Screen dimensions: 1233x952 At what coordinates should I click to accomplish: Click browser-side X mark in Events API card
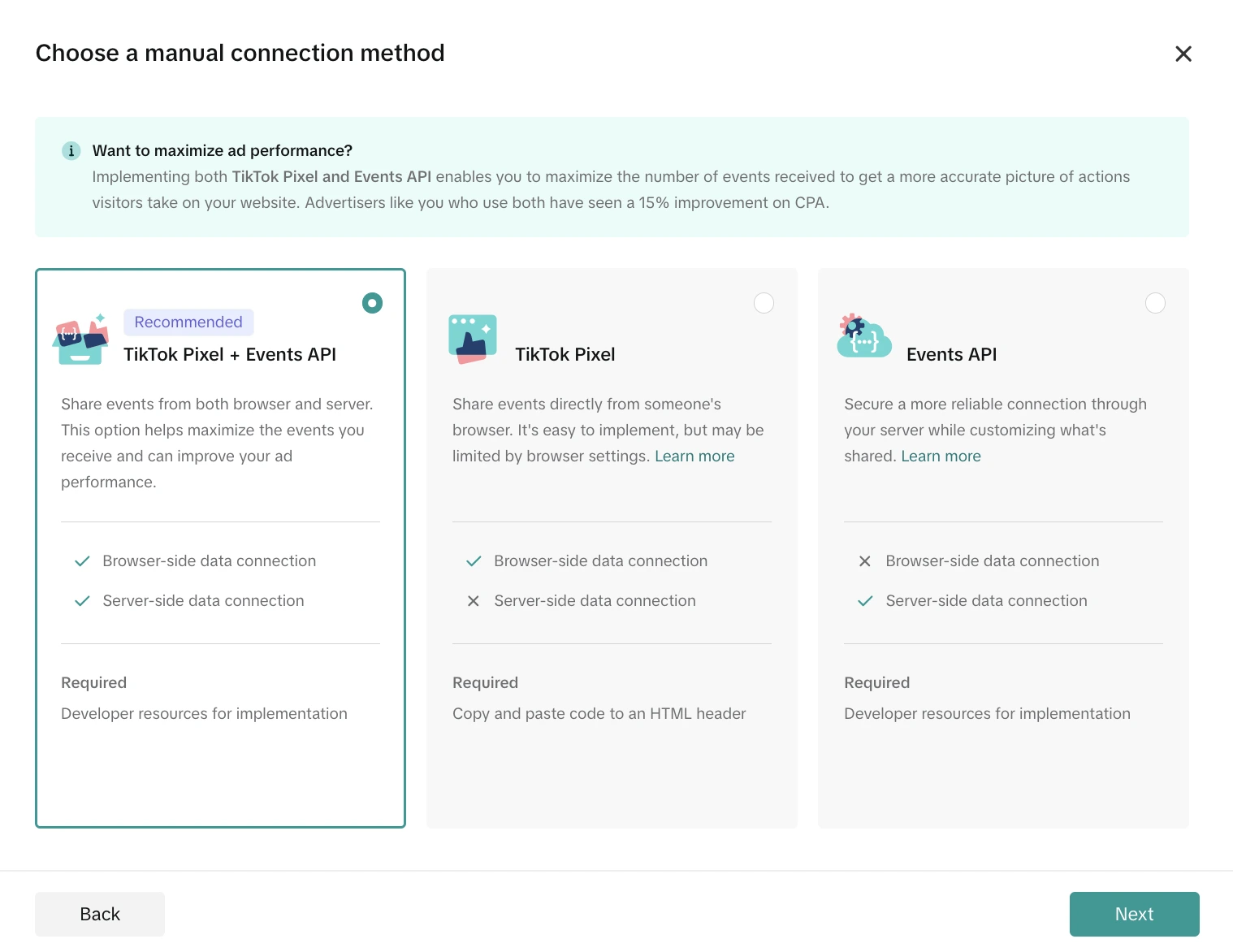tap(865, 561)
